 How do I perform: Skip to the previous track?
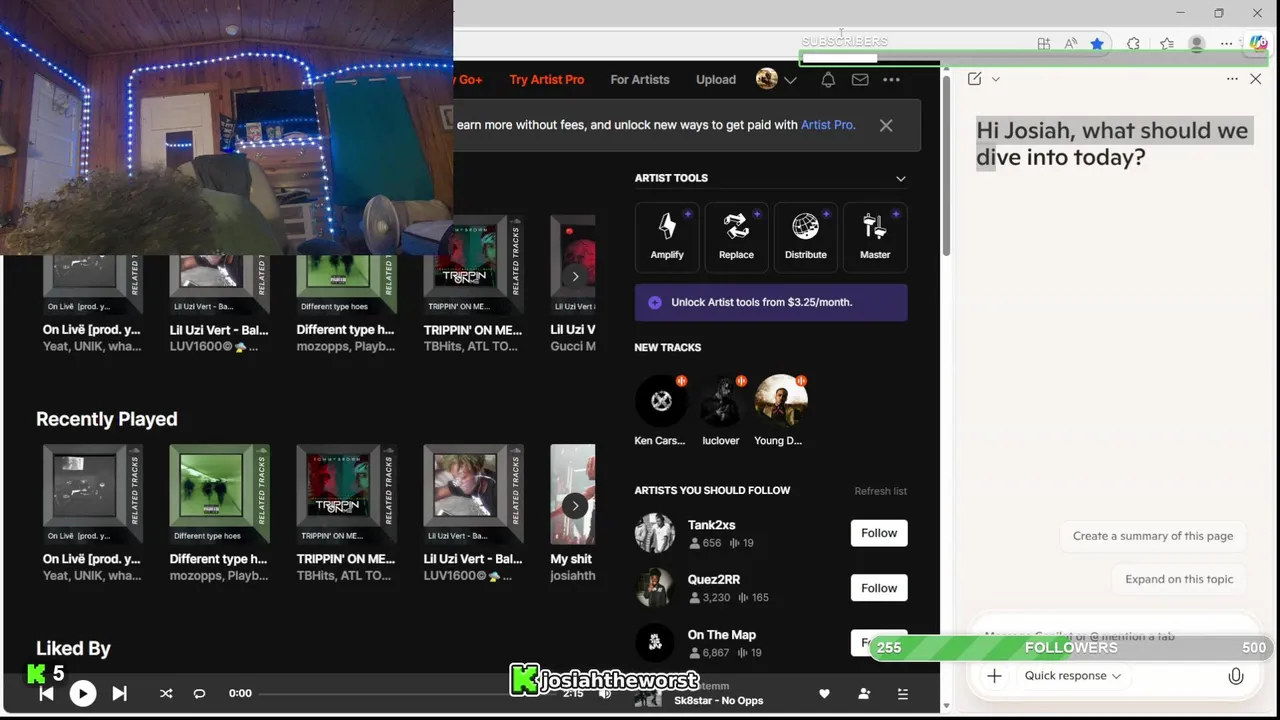click(x=46, y=693)
